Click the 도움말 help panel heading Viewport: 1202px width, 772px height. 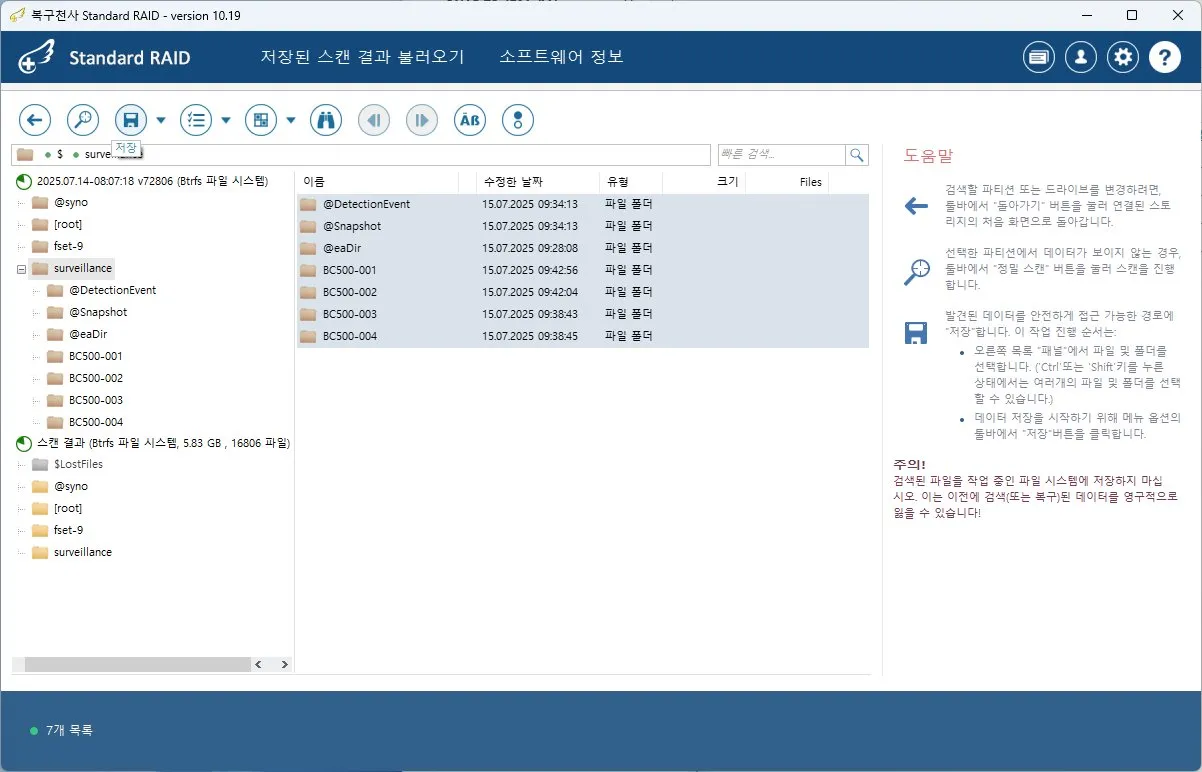(x=928, y=156)
